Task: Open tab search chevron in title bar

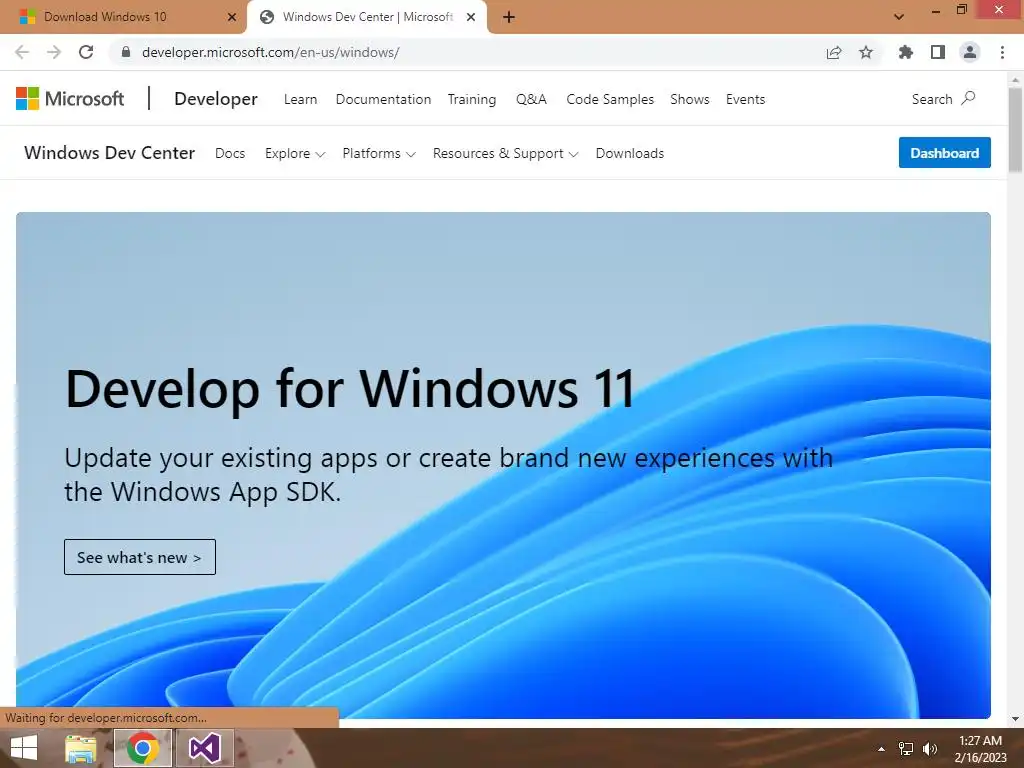Action: coord(899,17)
